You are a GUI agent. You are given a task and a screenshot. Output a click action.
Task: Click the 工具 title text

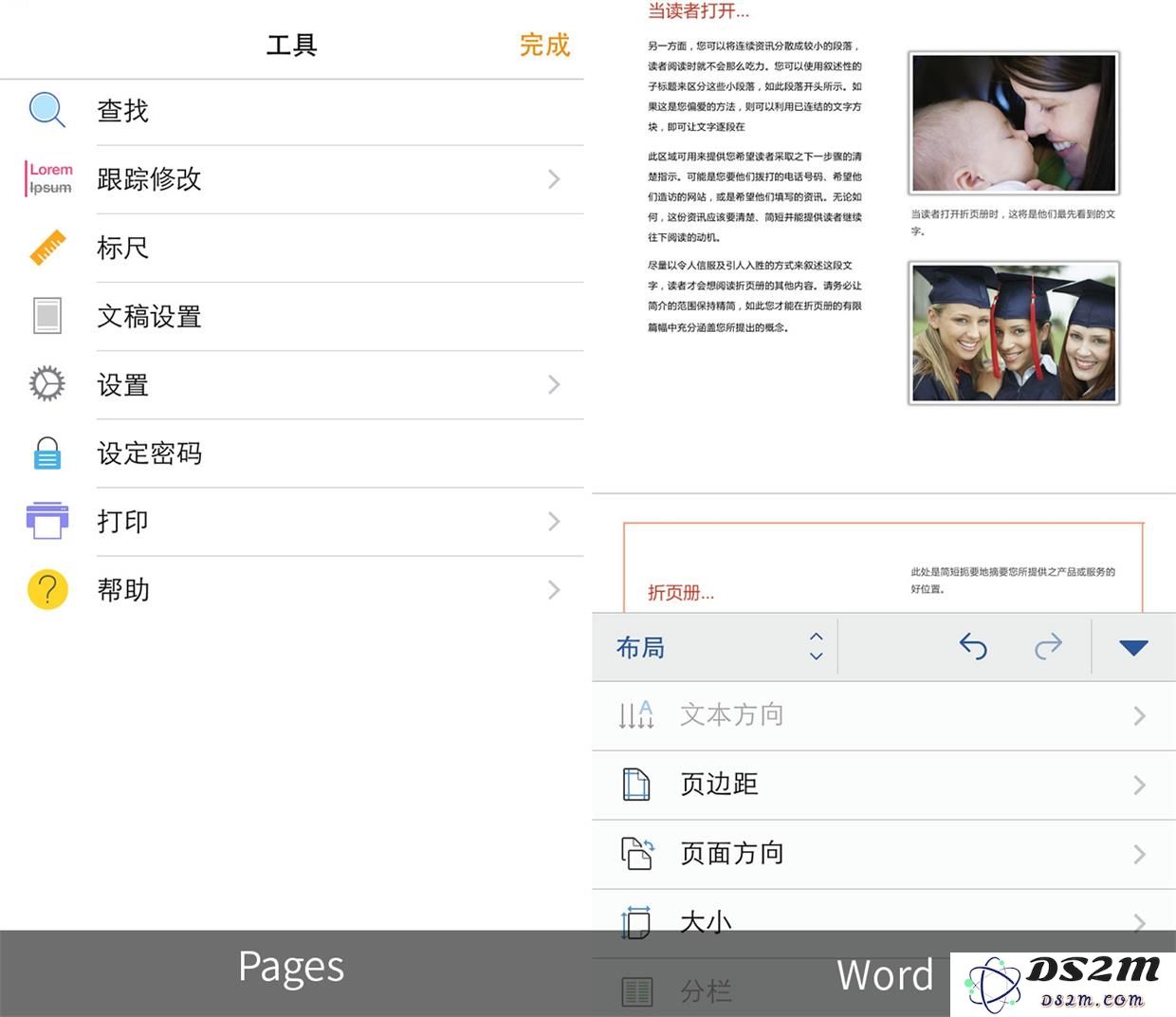click(x=291, y=45)
